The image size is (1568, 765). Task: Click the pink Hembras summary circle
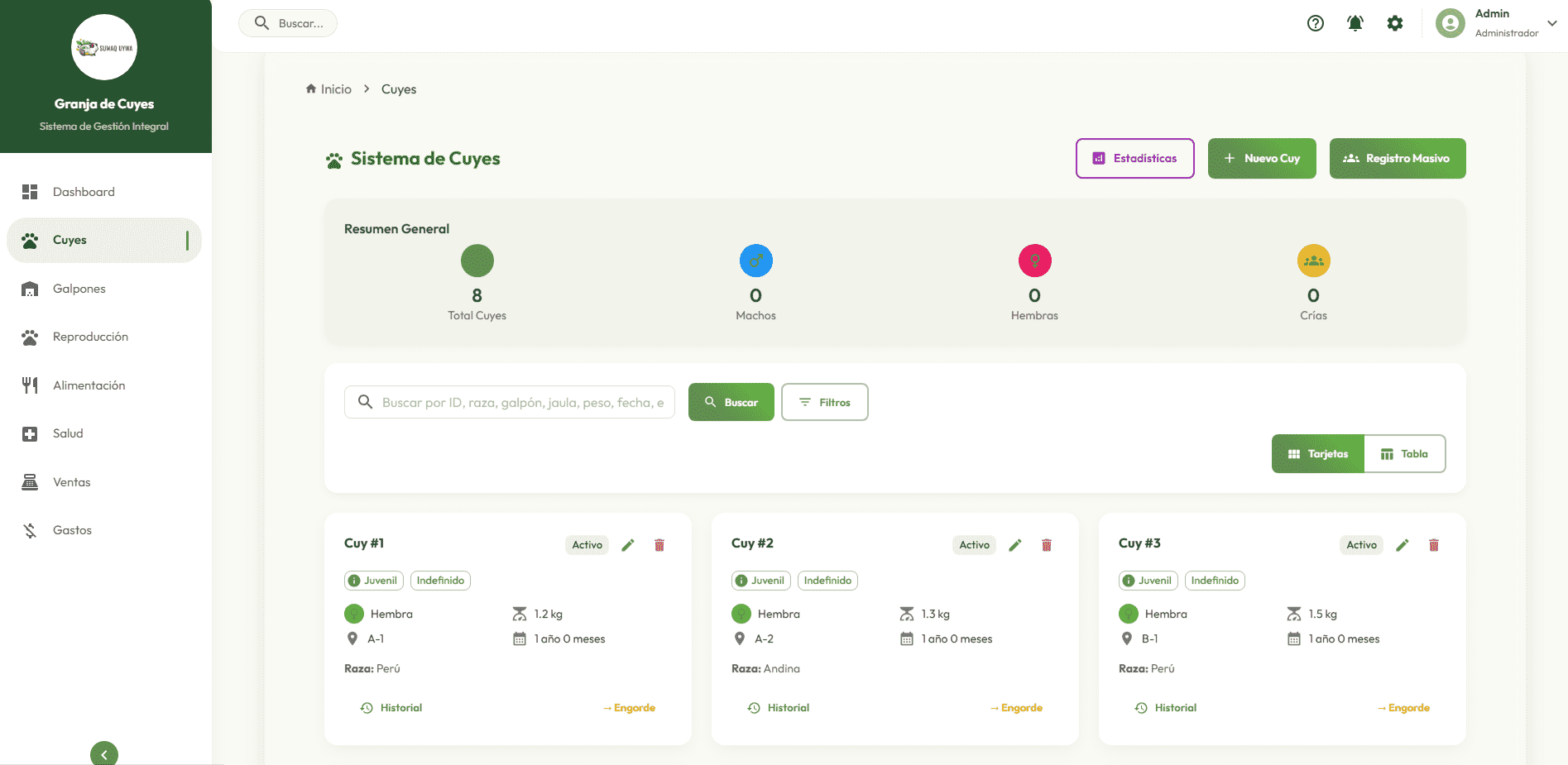(x=1034, y=261)
